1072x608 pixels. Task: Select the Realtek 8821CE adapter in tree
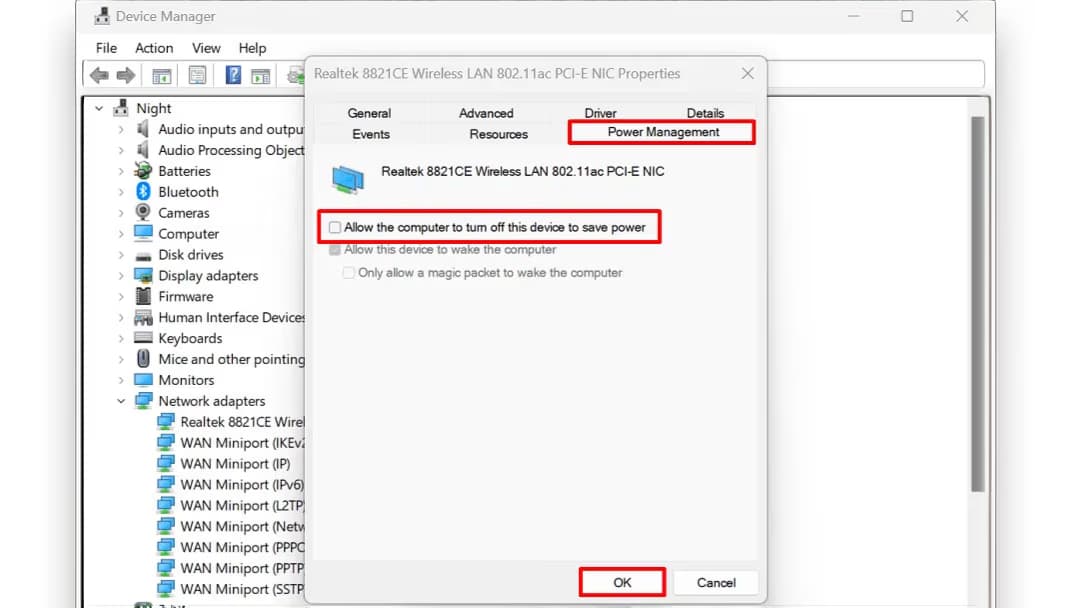pyautogui.click(x=240, y=422)
